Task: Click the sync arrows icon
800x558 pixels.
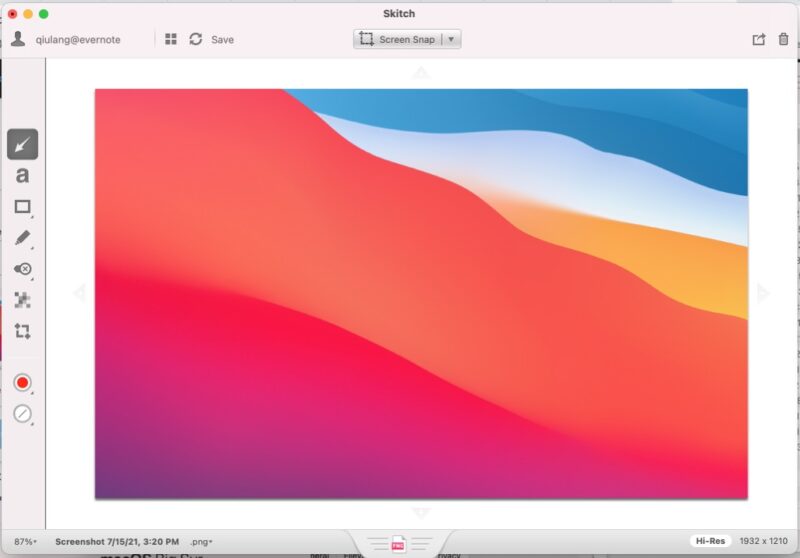Action: [195, 39]
